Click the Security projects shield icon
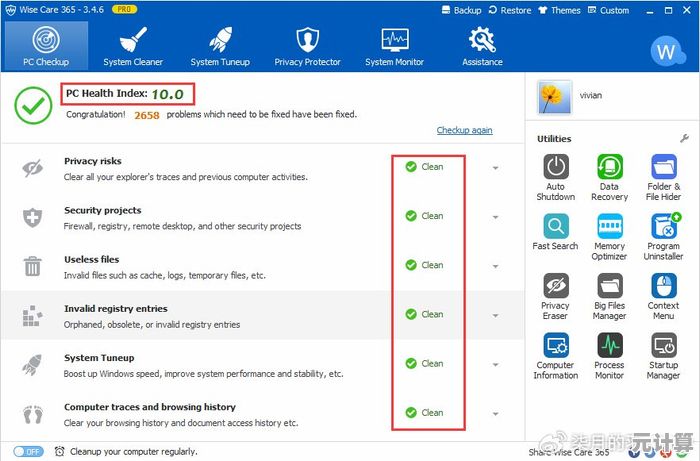This screenshot has width=700, height=461. click(x=33, y=217)
